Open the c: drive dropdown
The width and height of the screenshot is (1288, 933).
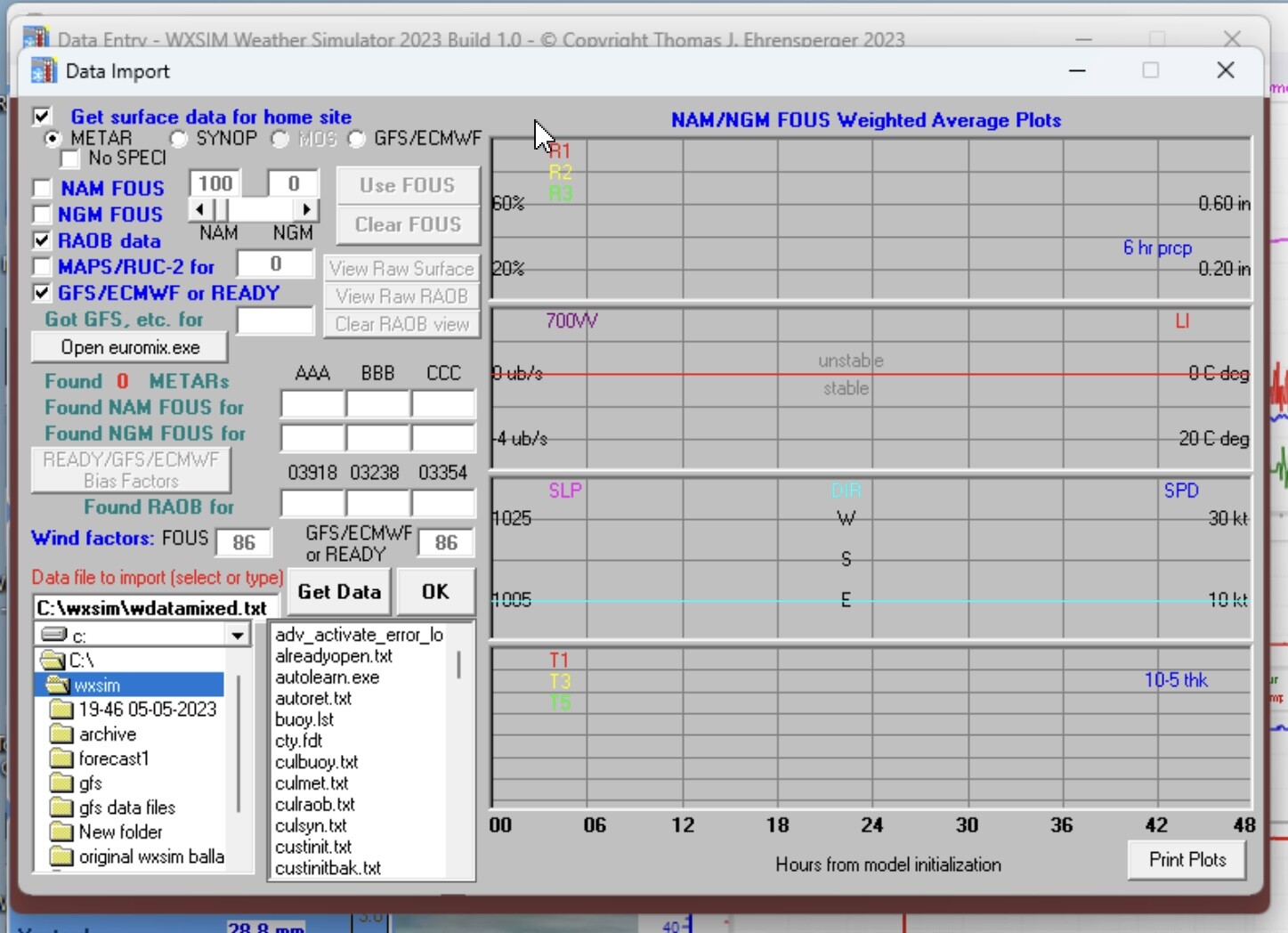(x=238, y=636)
